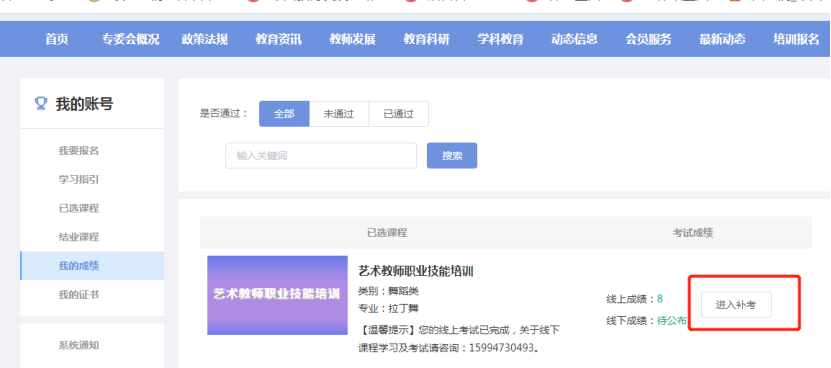Click the 考试成绩 column header
Viewport: 831px width, 368px height.
coord(693,233)
